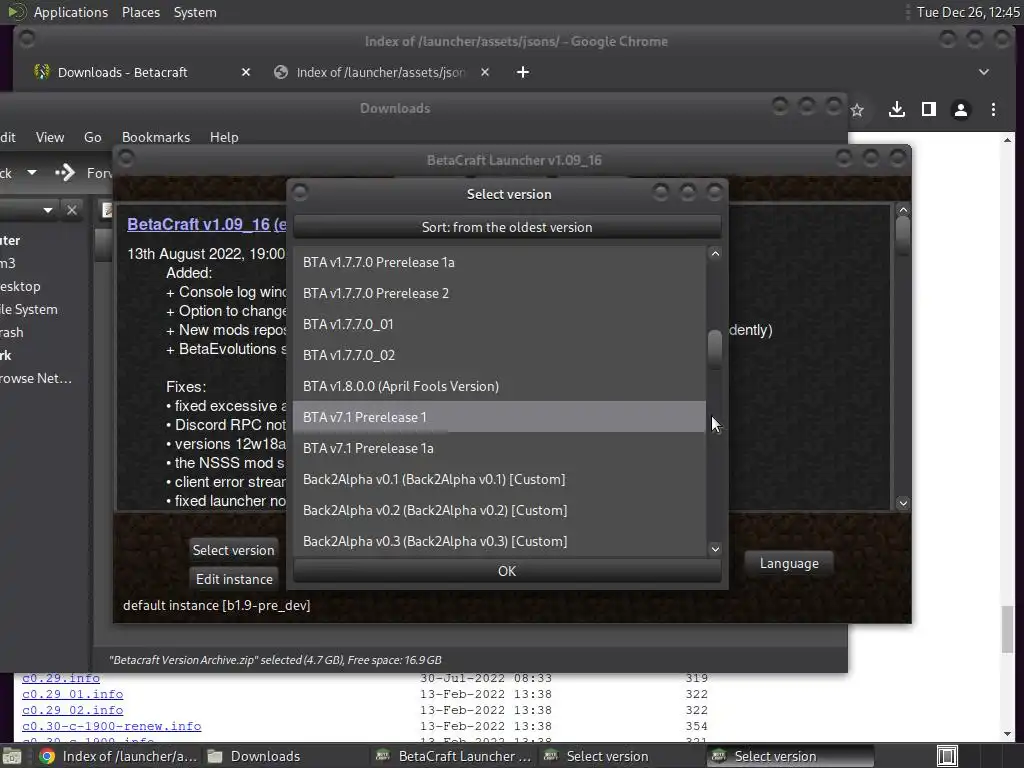Click Edit instance button in launcher
Image resolution: width=1024 pixels, height=768 pixels.
pos(234,579)
